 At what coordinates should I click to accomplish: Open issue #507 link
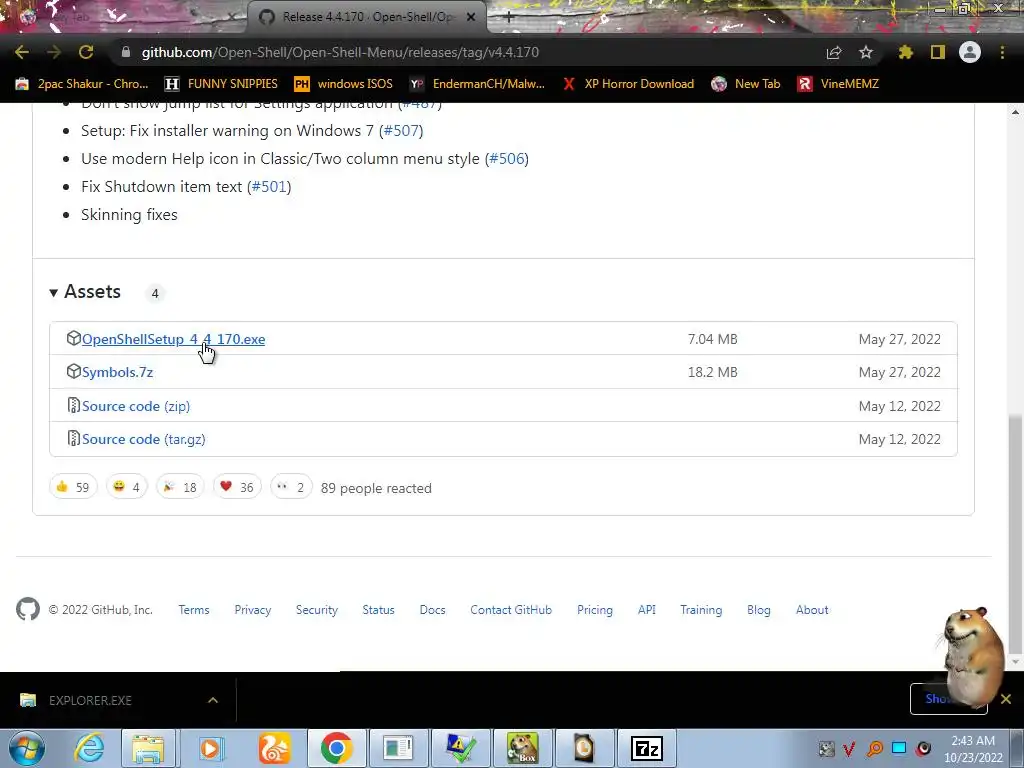tap(401, 131)
